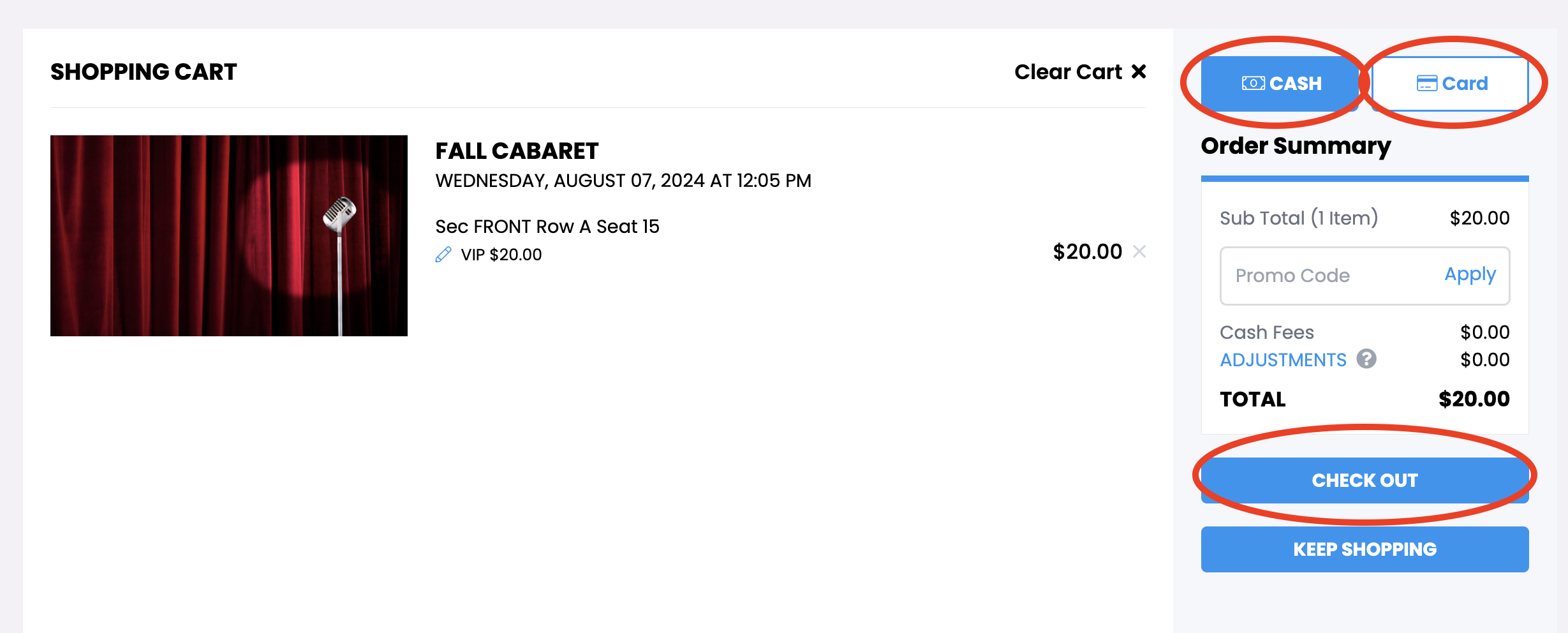Select the Sec FRONT Row A Seat 15 text
Screen dimensions: 1568x633
click(x=547, y=227)
